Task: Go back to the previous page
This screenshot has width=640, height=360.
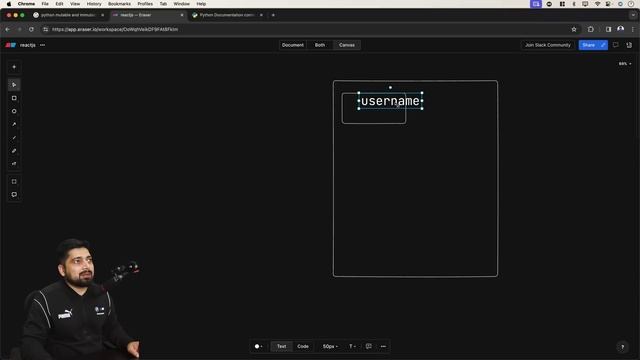Action: click(7, 29)
